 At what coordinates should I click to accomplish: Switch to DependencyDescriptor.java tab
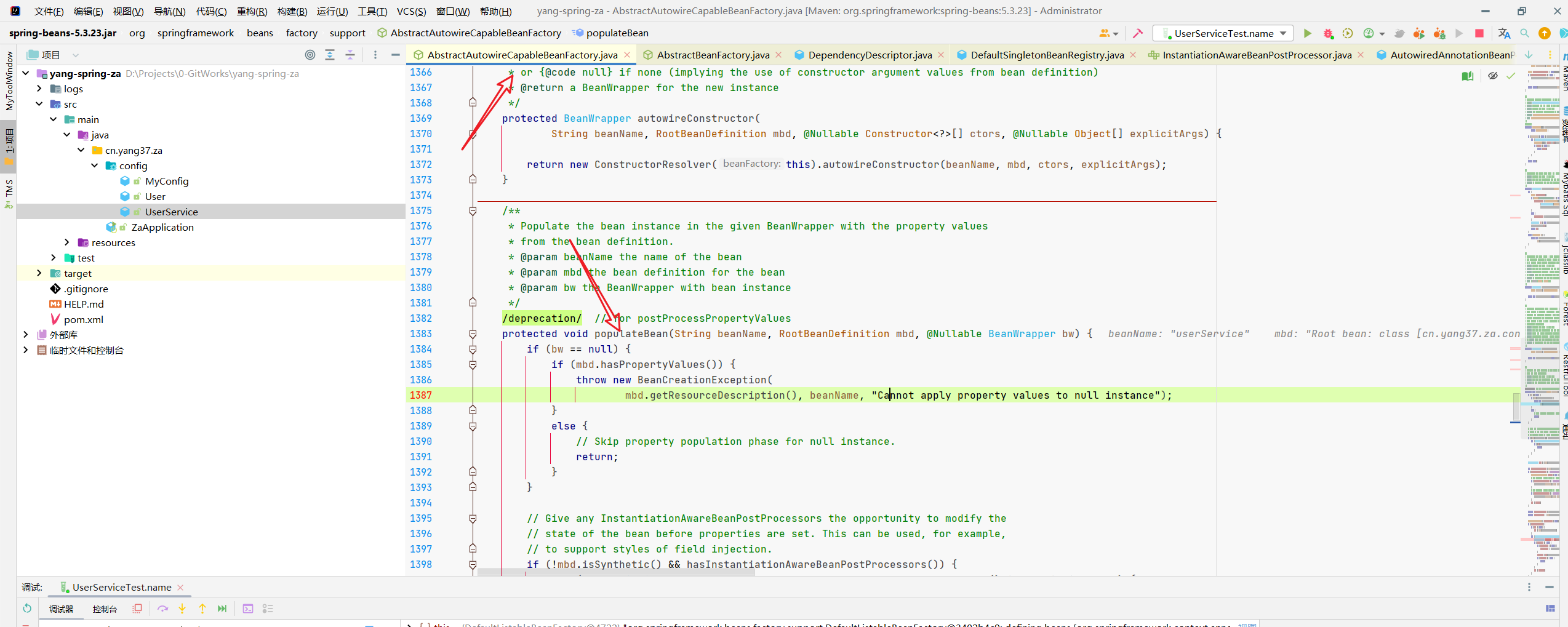tap(870, 55)
